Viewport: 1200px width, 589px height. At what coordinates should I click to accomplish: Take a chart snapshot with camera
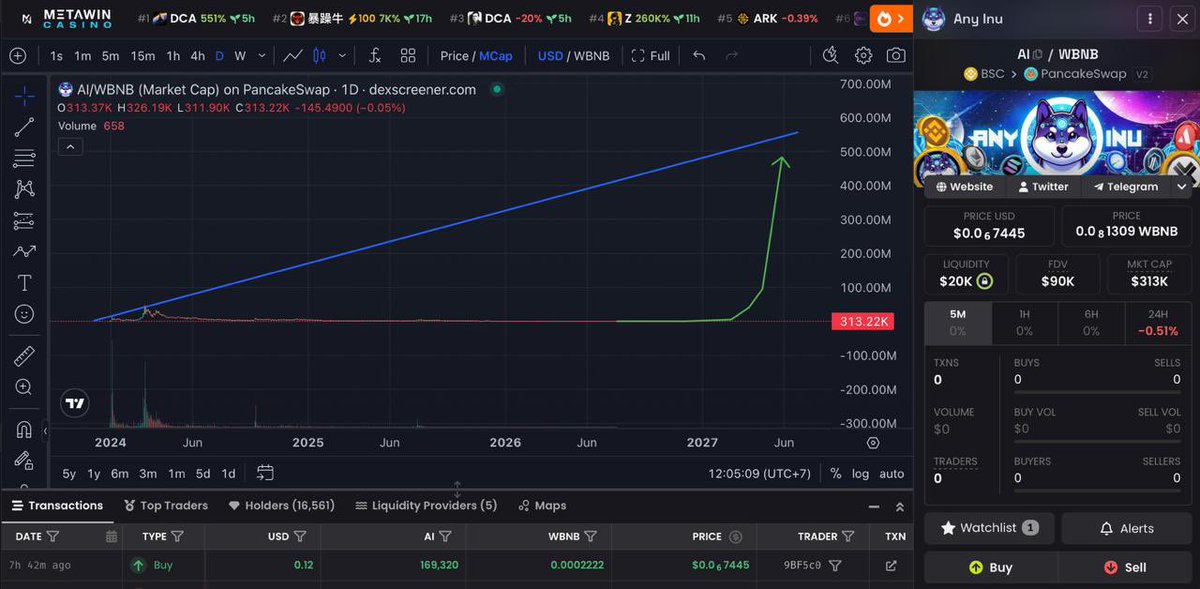point(896,56)
